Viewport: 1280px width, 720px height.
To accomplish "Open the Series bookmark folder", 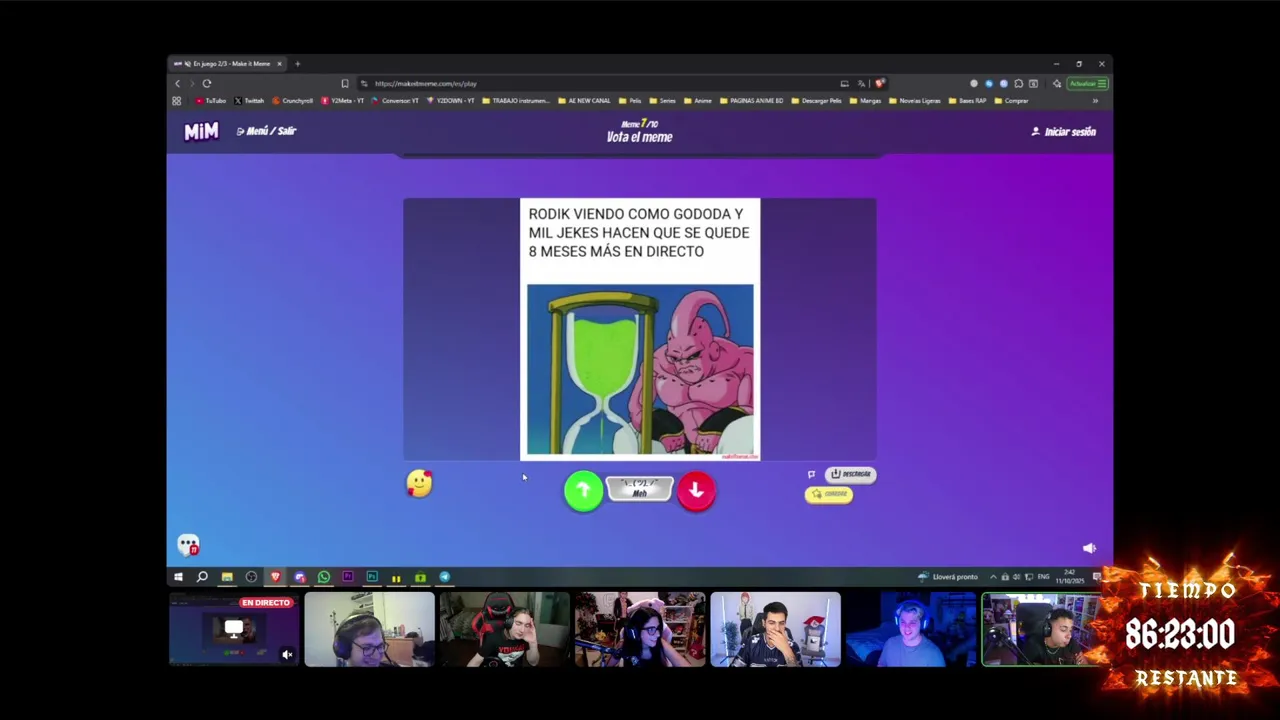I will tap(663, 101).
